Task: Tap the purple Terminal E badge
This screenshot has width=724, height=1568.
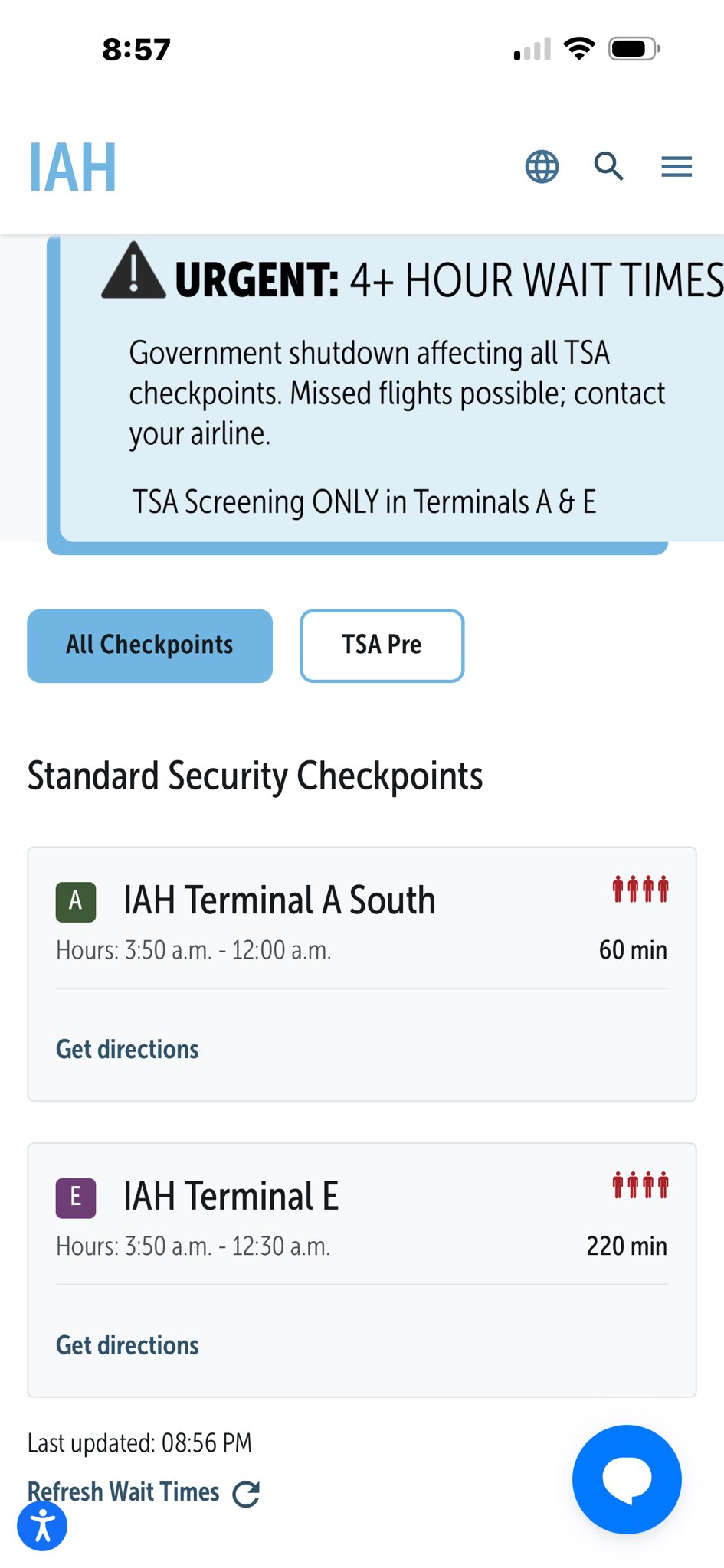Action: pos(76,1197)
